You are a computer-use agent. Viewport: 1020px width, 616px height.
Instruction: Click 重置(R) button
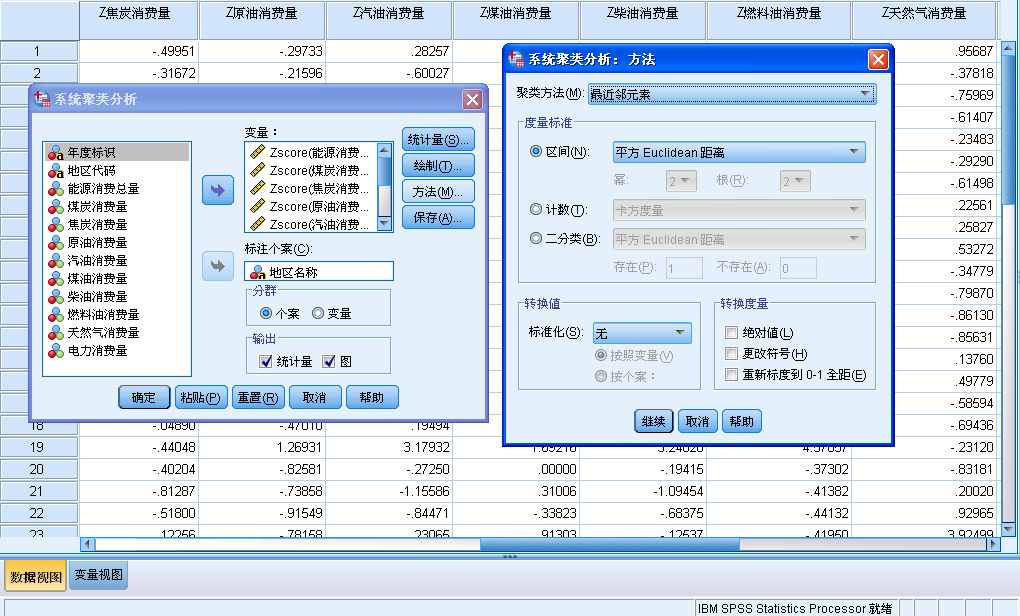pos(258,397)
